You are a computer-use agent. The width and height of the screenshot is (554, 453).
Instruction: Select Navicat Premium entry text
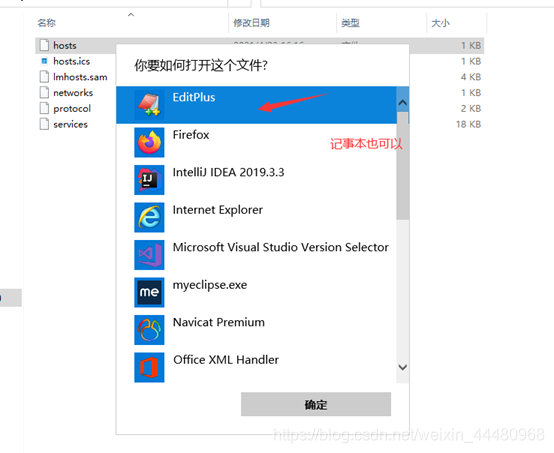(x=219, y=322)
